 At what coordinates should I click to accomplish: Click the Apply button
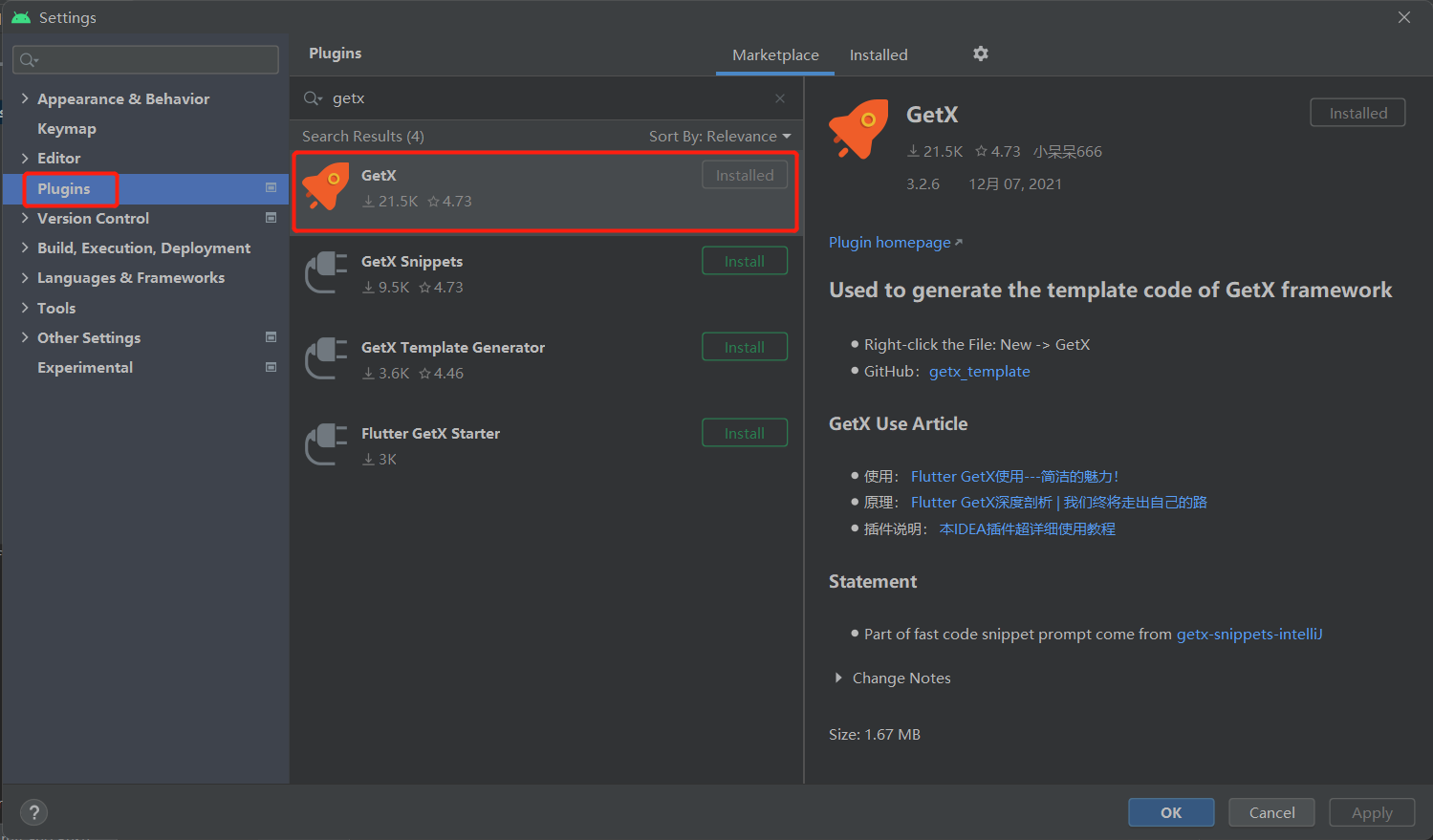(1372, 812)
